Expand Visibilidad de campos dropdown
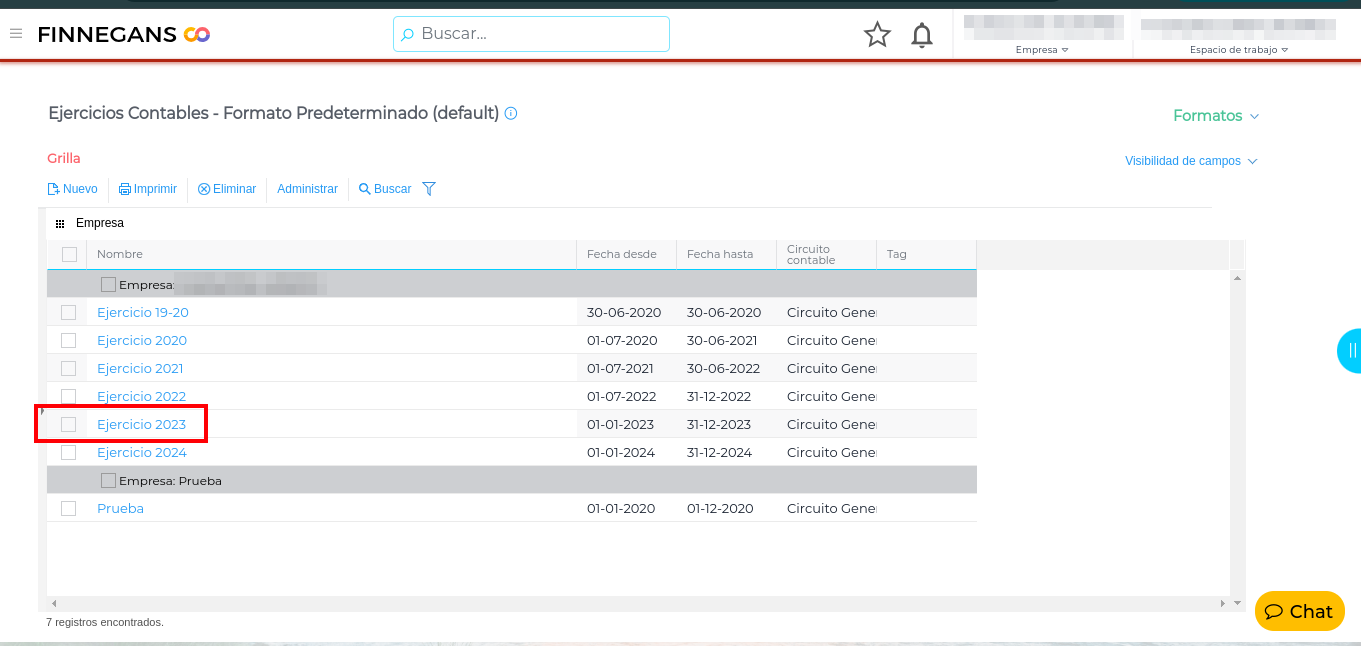The height and width of the screenshot is (646, 1361). point(1191,161)
